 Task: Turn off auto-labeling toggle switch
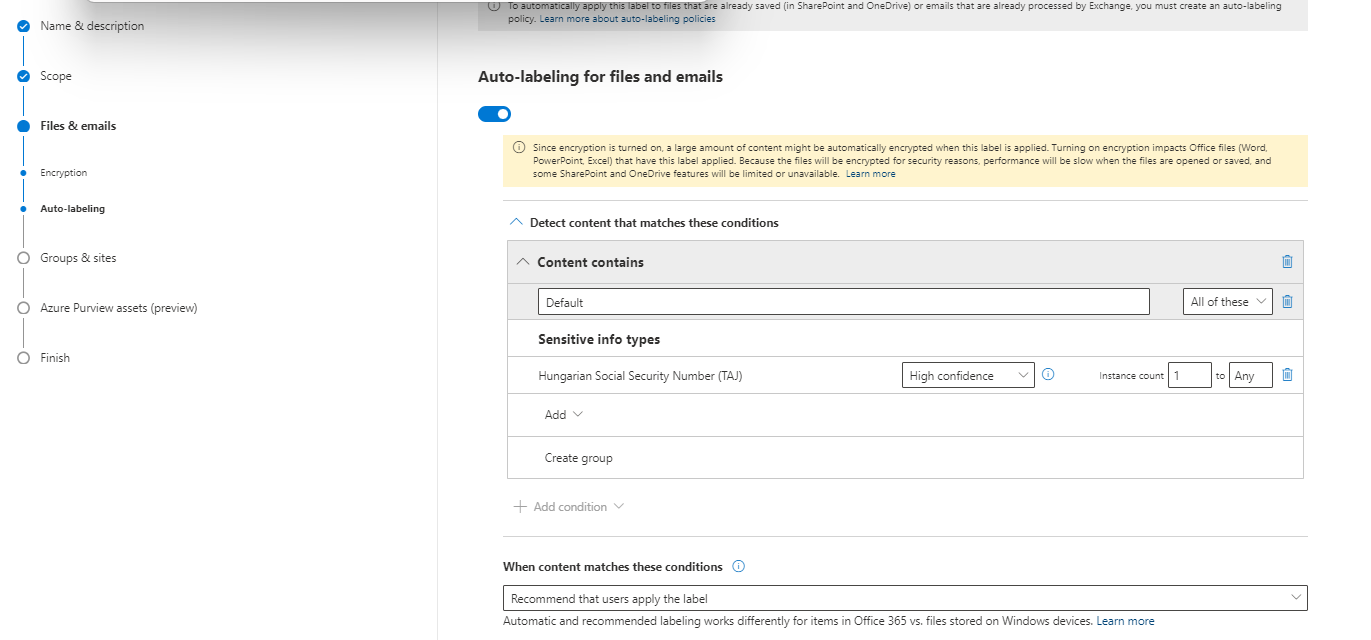tap(495, 114)
